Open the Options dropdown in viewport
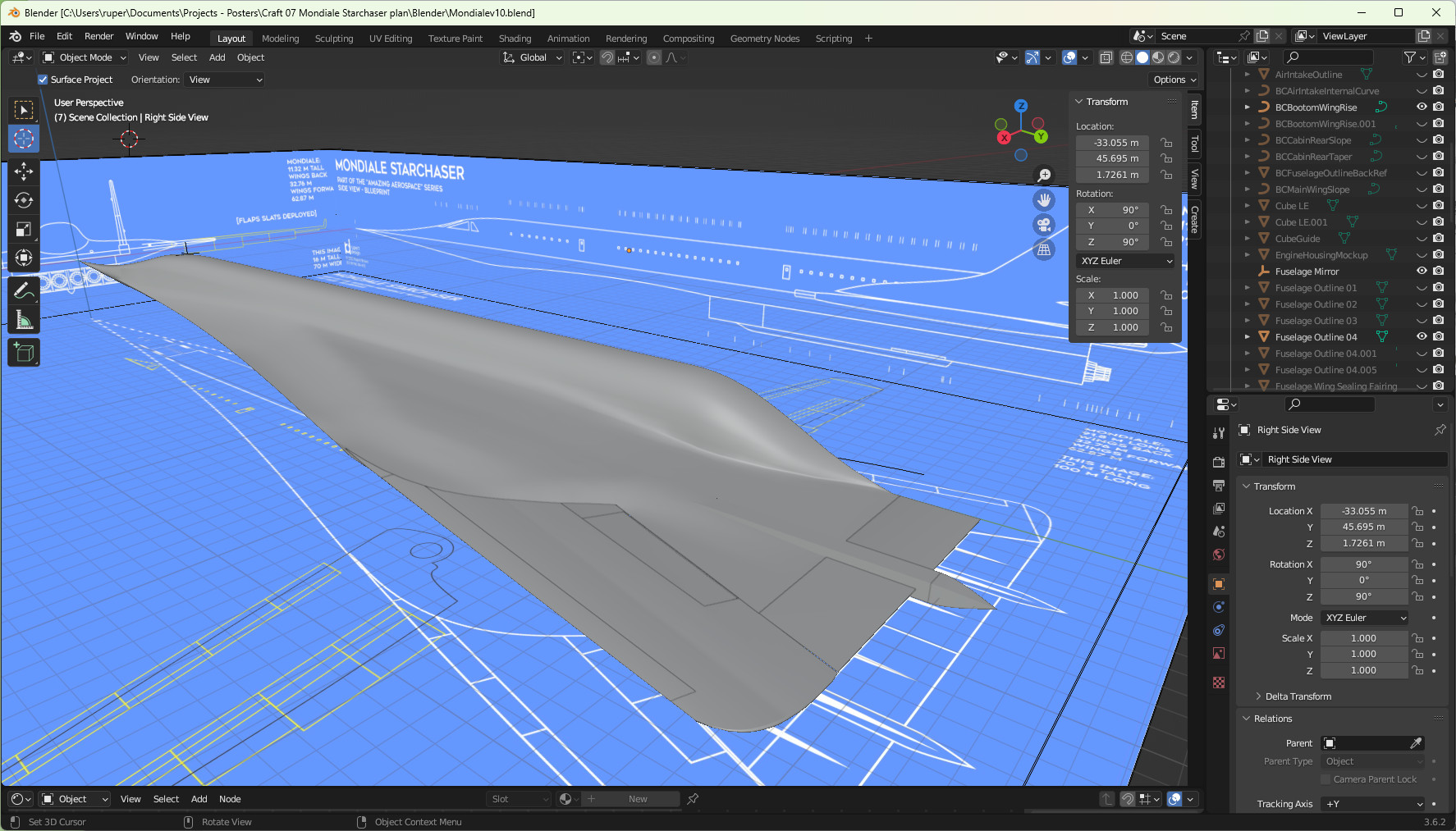 tap(1174, 80)
